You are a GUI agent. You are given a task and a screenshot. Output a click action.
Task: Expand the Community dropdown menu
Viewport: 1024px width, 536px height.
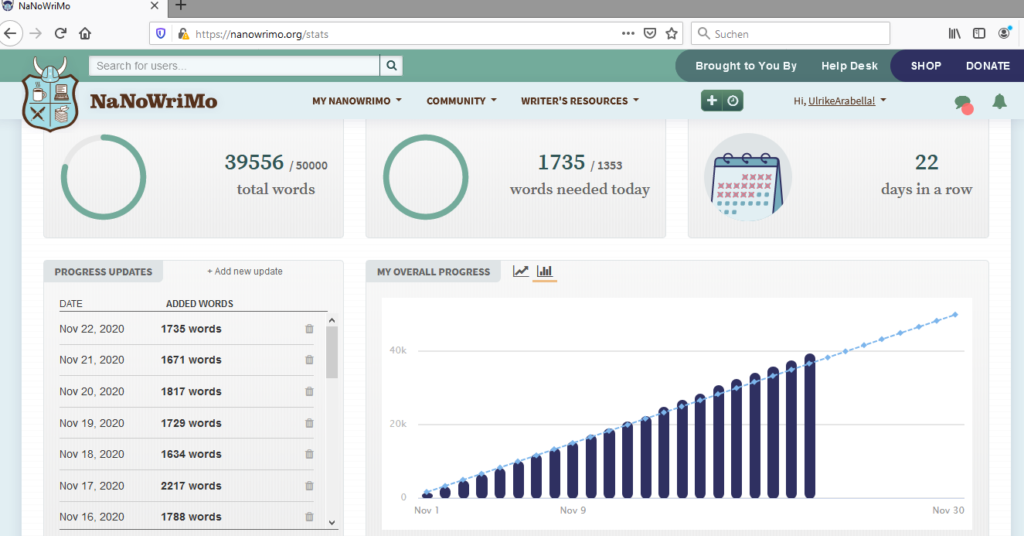(x=461, y=101)
